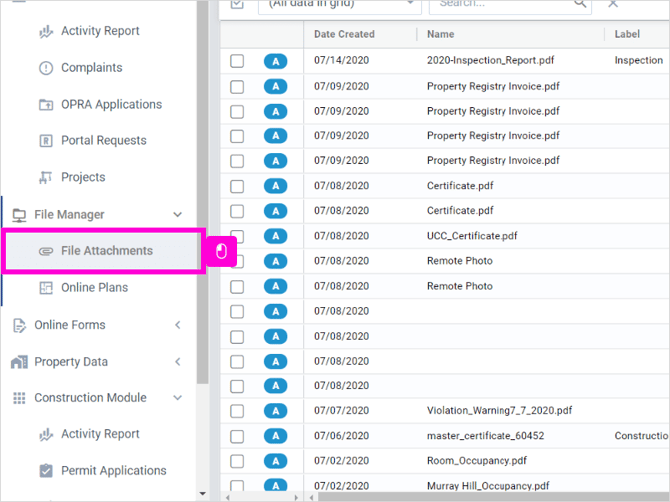Click chart icon of Construction Activity Report
The image size is (670, 502).
click(46, 435)
